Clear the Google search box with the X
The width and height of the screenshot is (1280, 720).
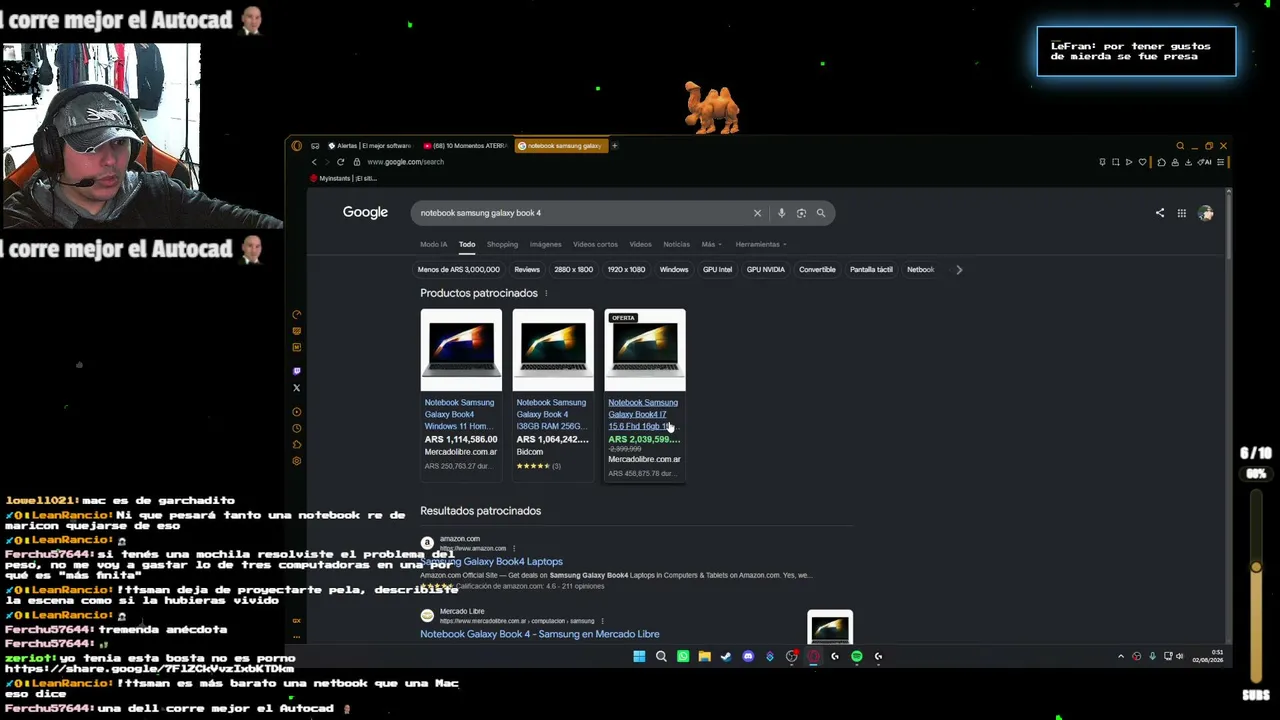click(757, 213)
